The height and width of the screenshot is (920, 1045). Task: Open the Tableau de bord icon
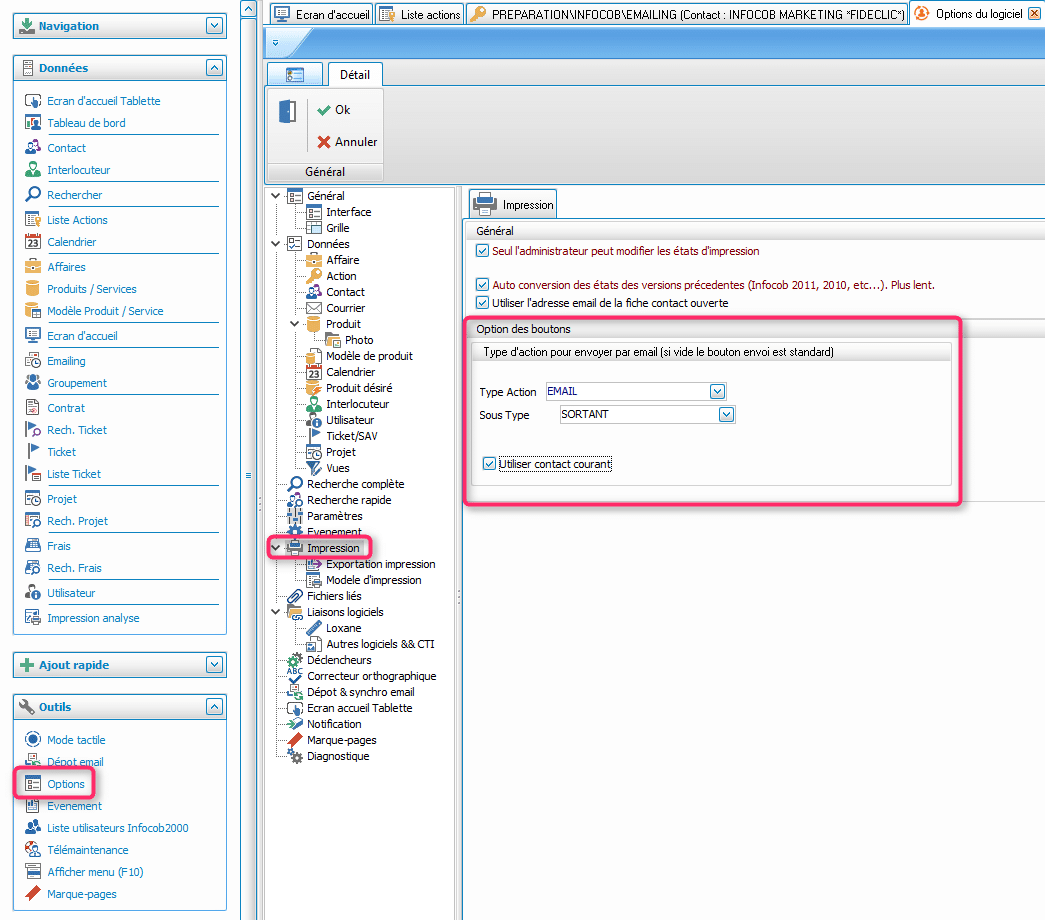click(x=32, y=123)
